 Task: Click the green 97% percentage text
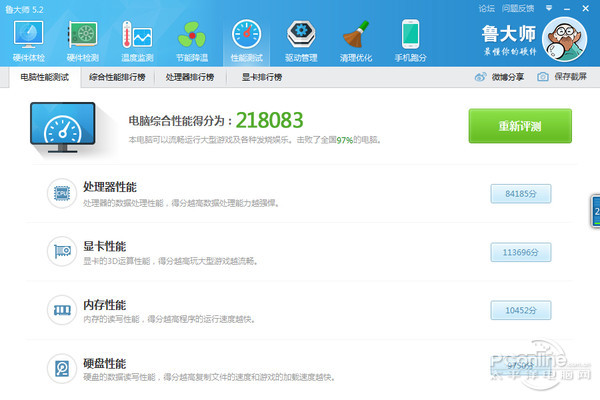(x=344, y=140)
